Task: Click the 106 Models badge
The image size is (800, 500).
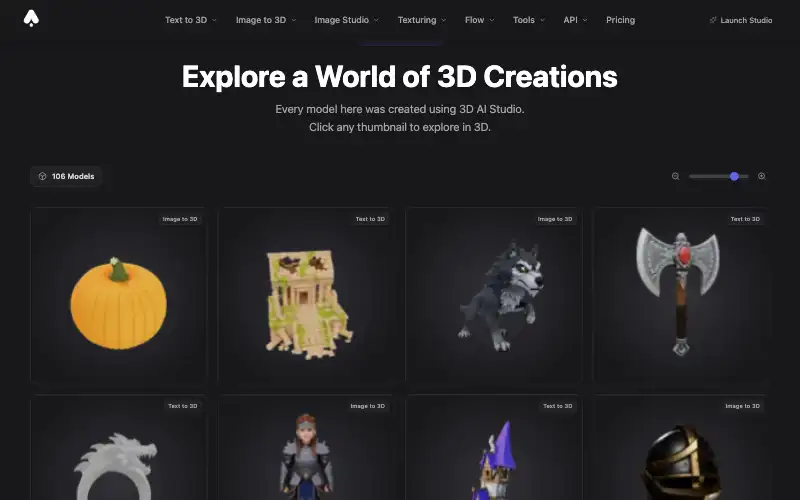Action: pos(66,177)
